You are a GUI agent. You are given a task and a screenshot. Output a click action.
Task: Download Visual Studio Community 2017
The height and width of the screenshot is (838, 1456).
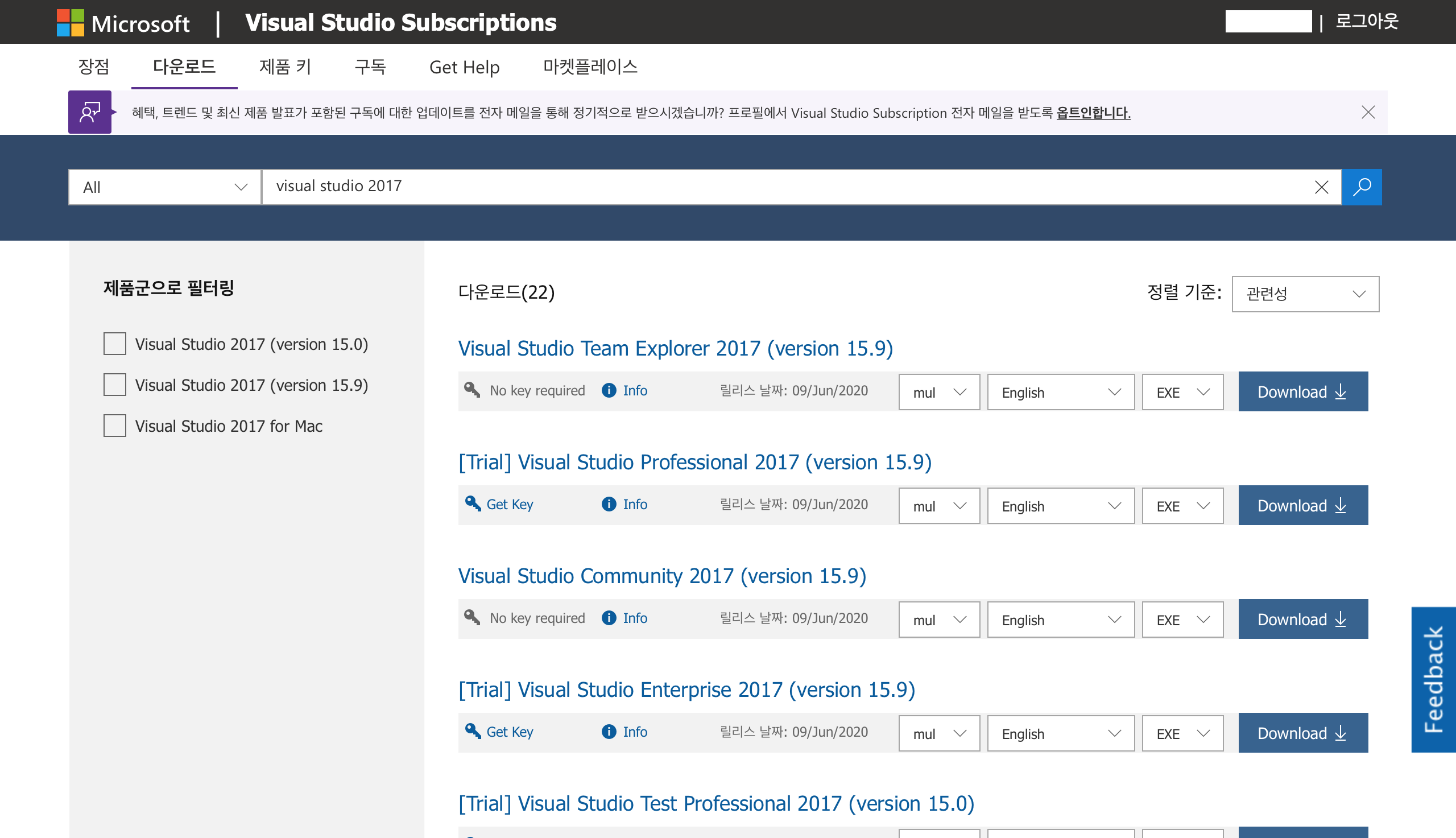[x=1302, y=620]
